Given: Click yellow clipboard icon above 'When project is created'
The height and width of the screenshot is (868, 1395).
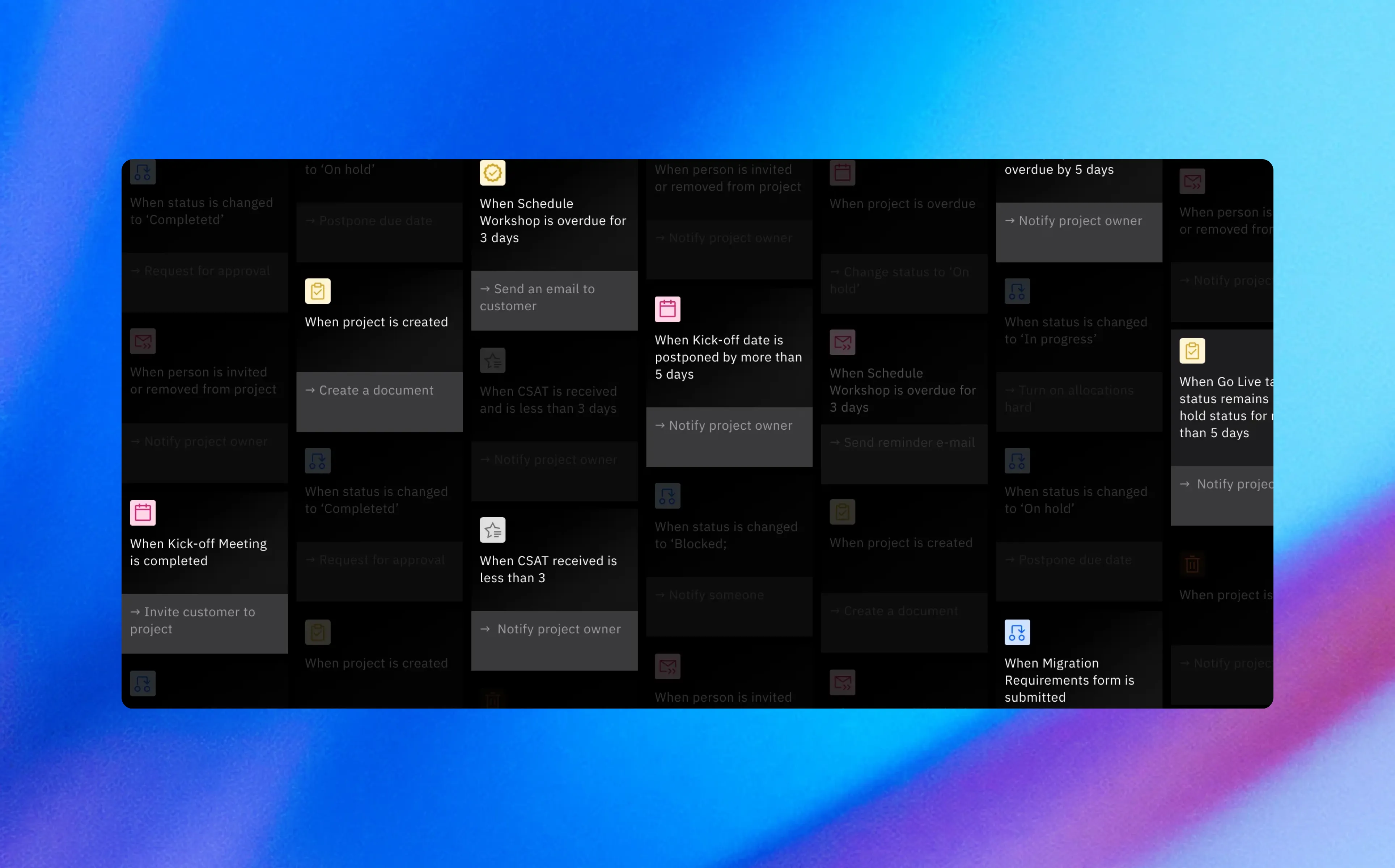Looking at the screenshot, I should [318, 291].
